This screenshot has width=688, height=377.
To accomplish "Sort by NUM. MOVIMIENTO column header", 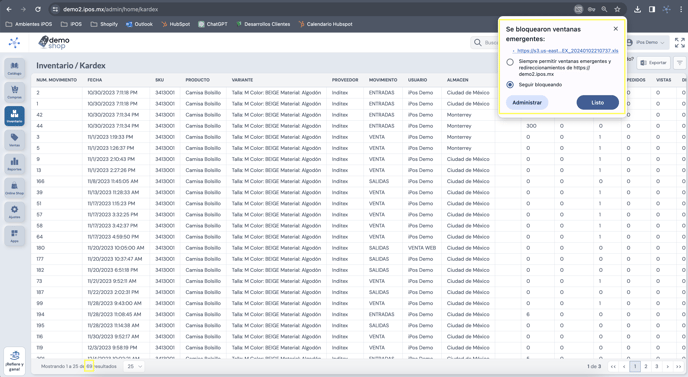I will tap(57, 80).
